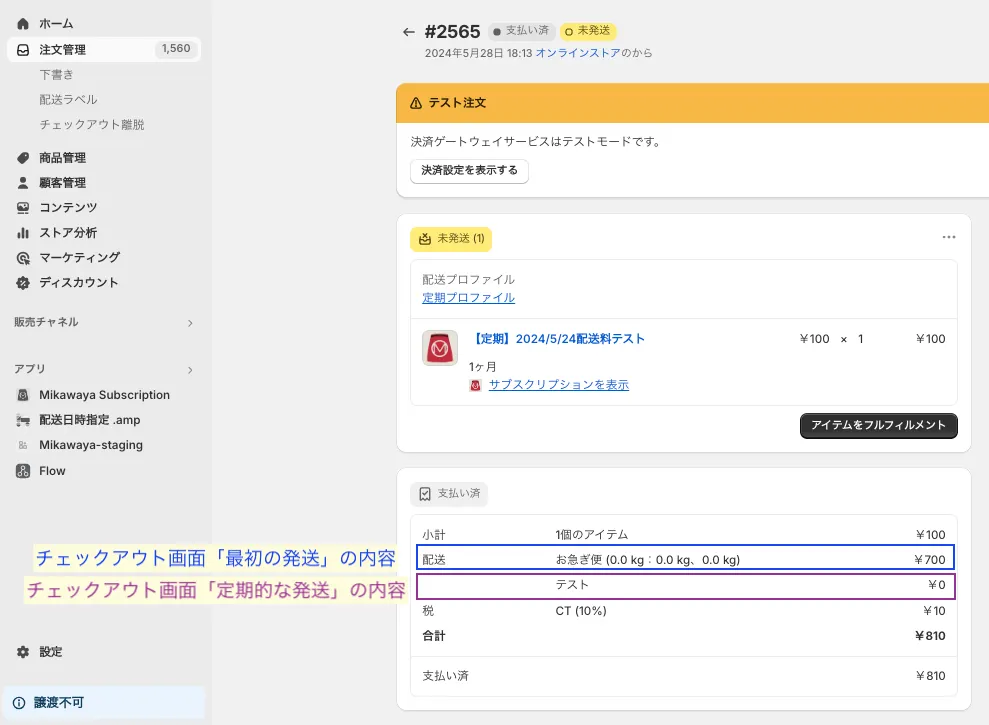Open the Mikawaya Subscription app

tap(104, 395)
